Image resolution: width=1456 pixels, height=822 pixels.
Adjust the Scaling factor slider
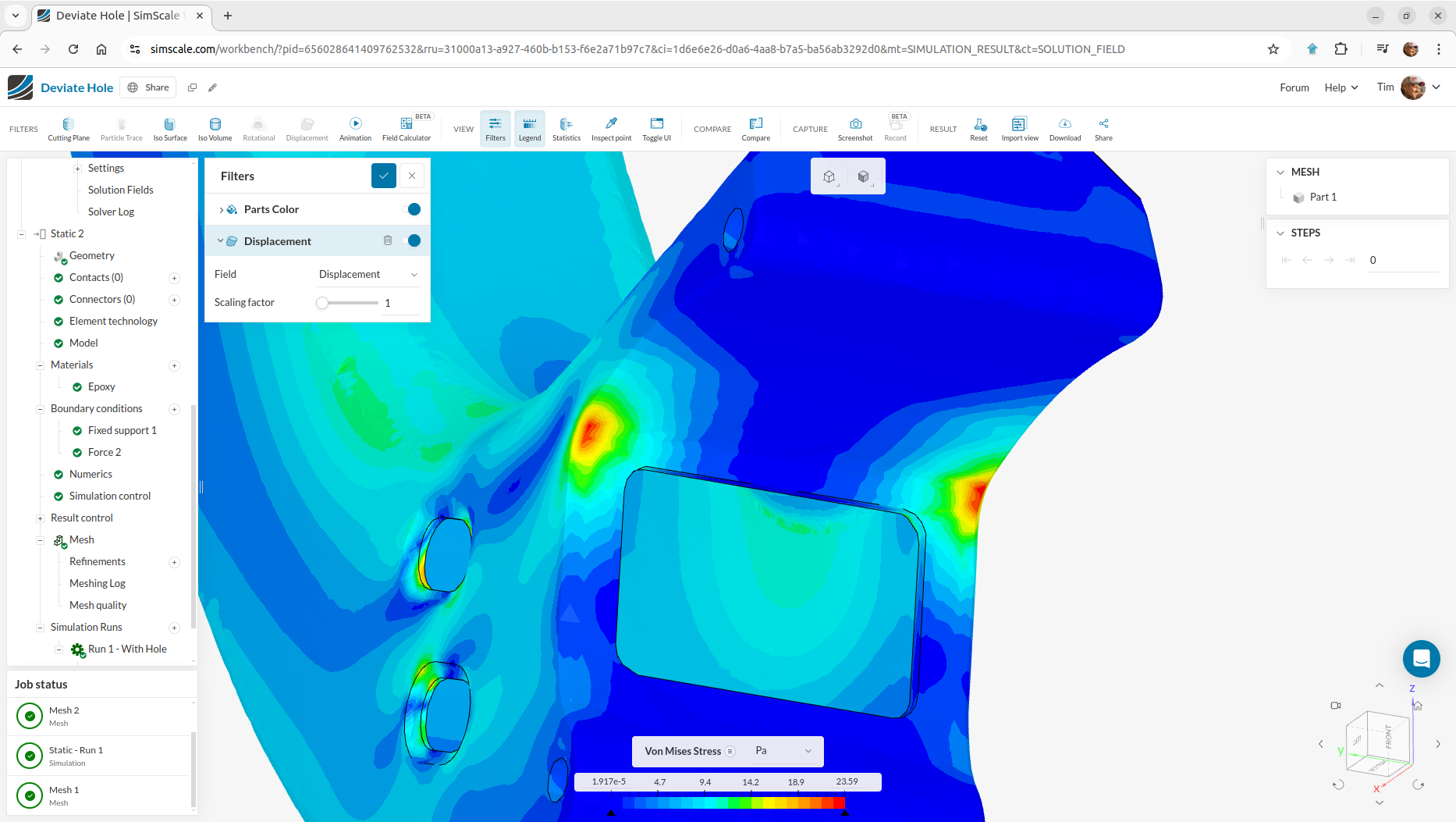click(x=322, y=303)
